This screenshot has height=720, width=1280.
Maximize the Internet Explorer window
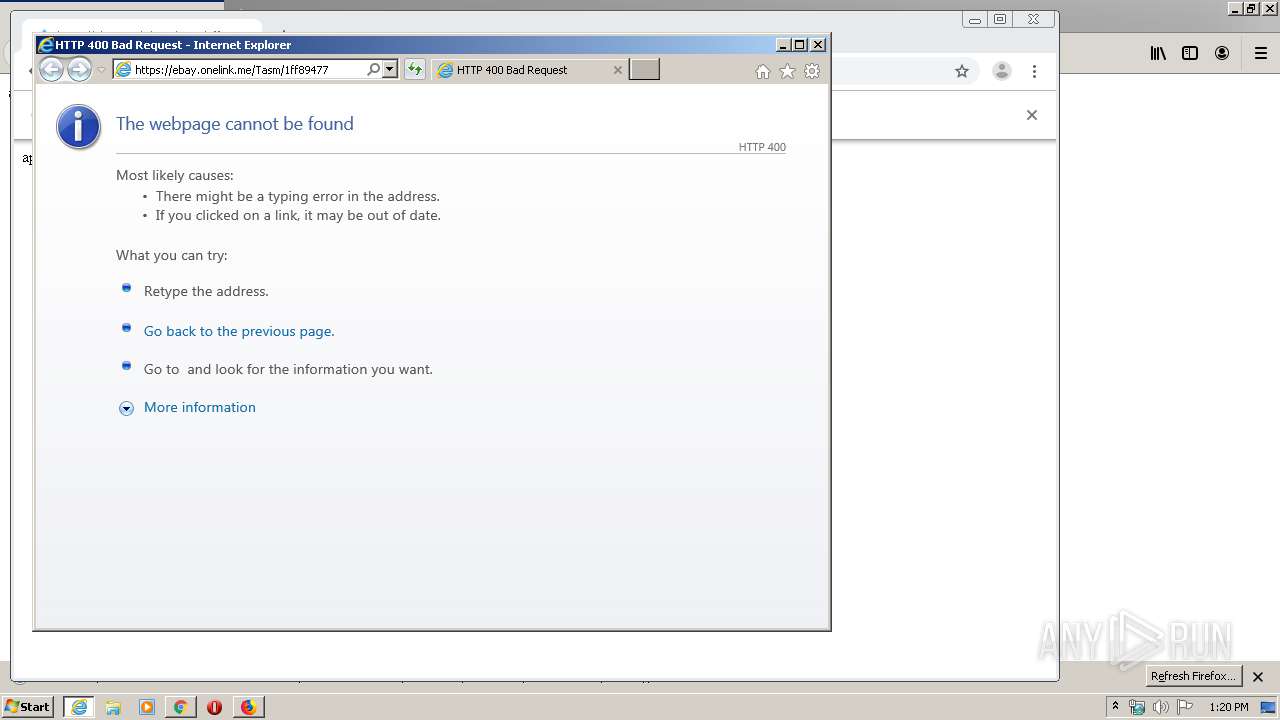pyautogui.click(x=800, y=45)
